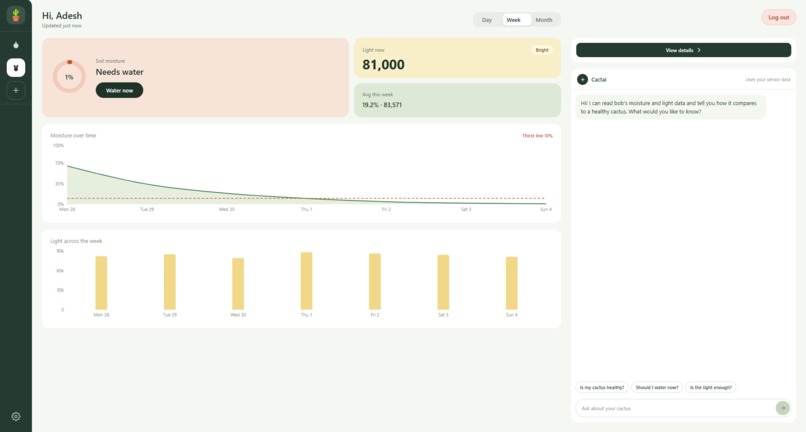Click the Water now button
The image size is (806, 432).
(x=119, y=91)
